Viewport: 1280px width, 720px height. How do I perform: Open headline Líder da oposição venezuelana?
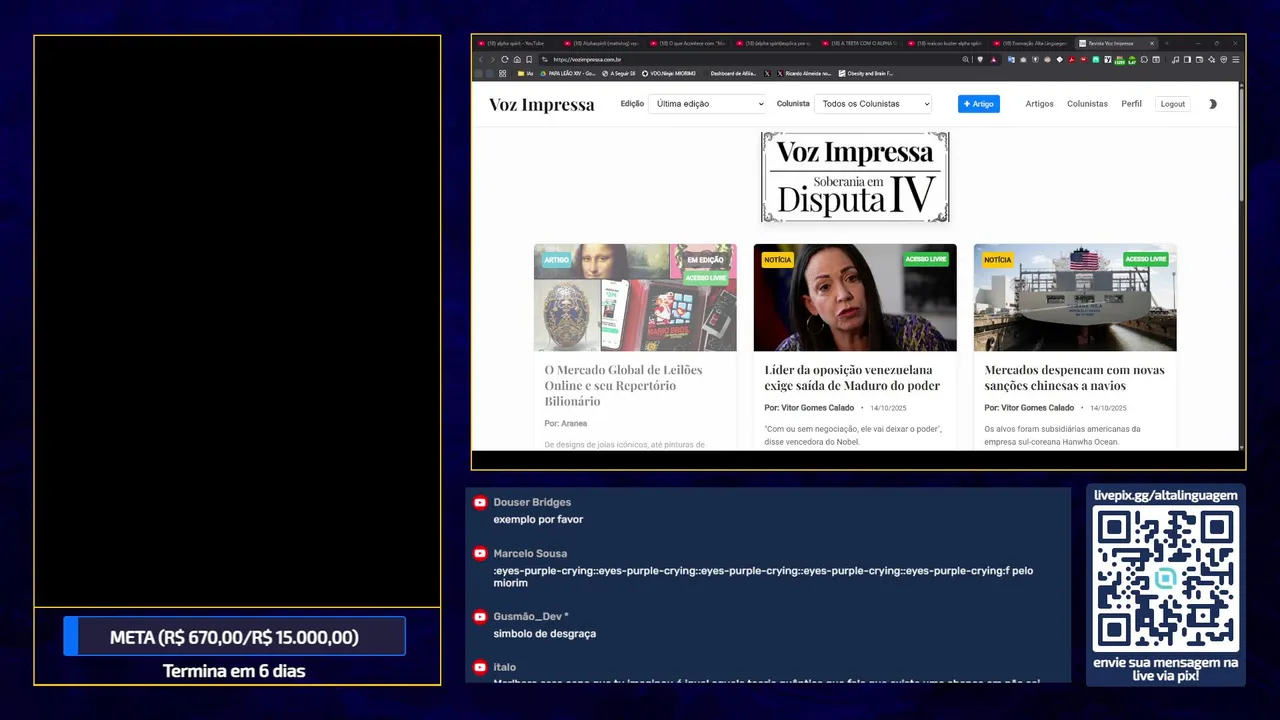(852, 377)
